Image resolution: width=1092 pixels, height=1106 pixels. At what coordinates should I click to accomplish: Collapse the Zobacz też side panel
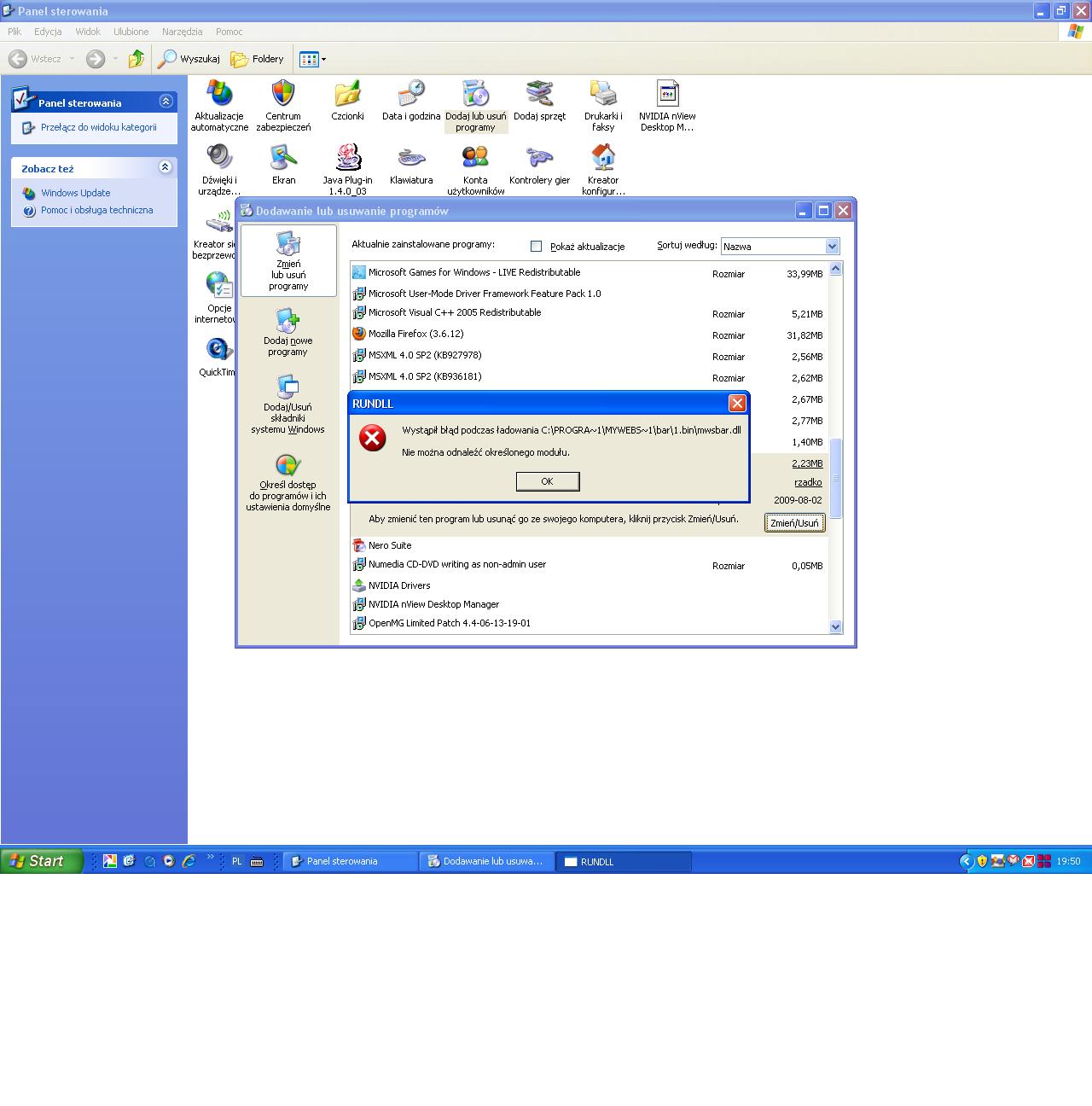(x=166, y=167)
